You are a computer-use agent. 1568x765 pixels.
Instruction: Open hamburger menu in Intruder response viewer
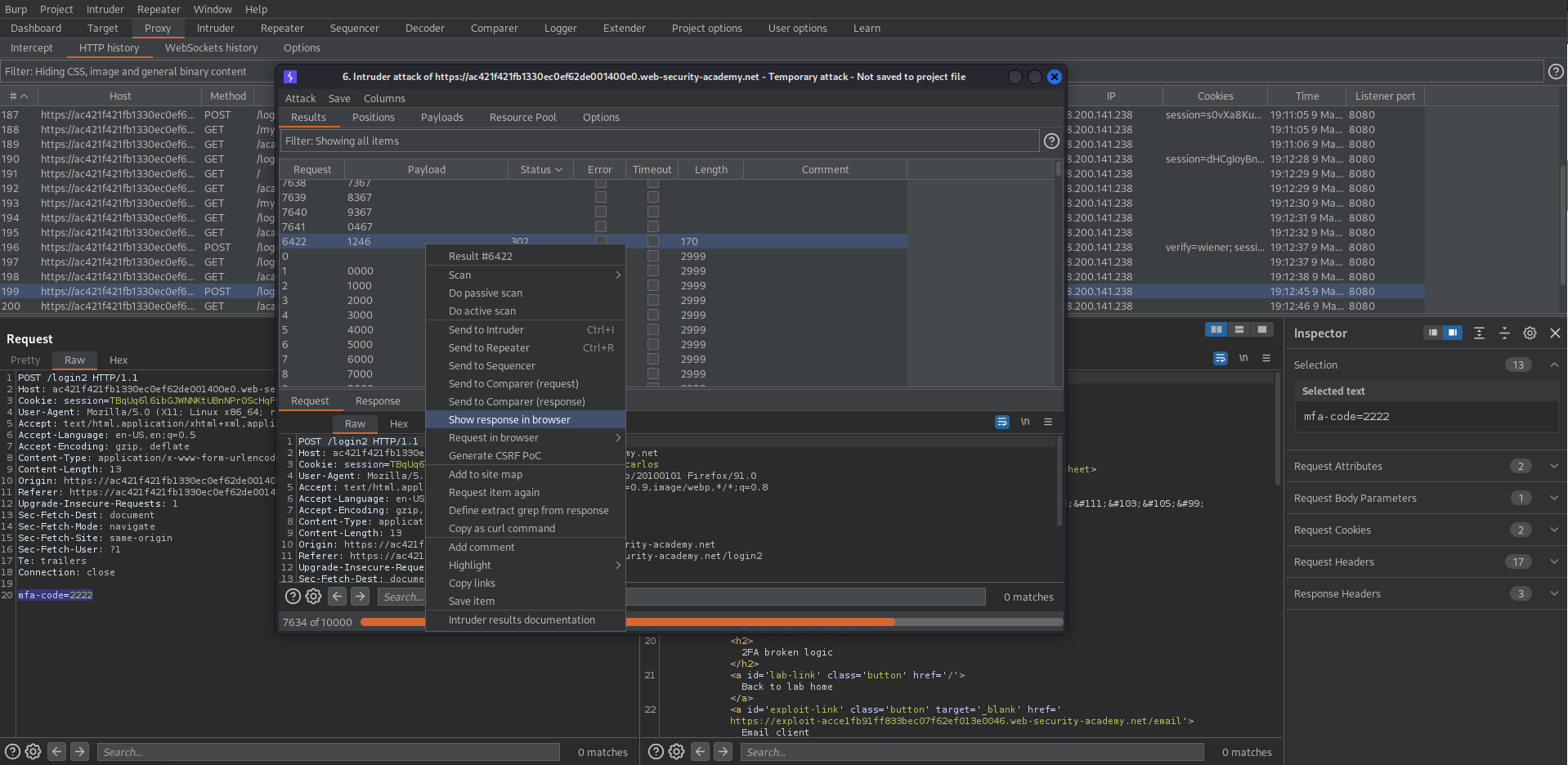1048,422
